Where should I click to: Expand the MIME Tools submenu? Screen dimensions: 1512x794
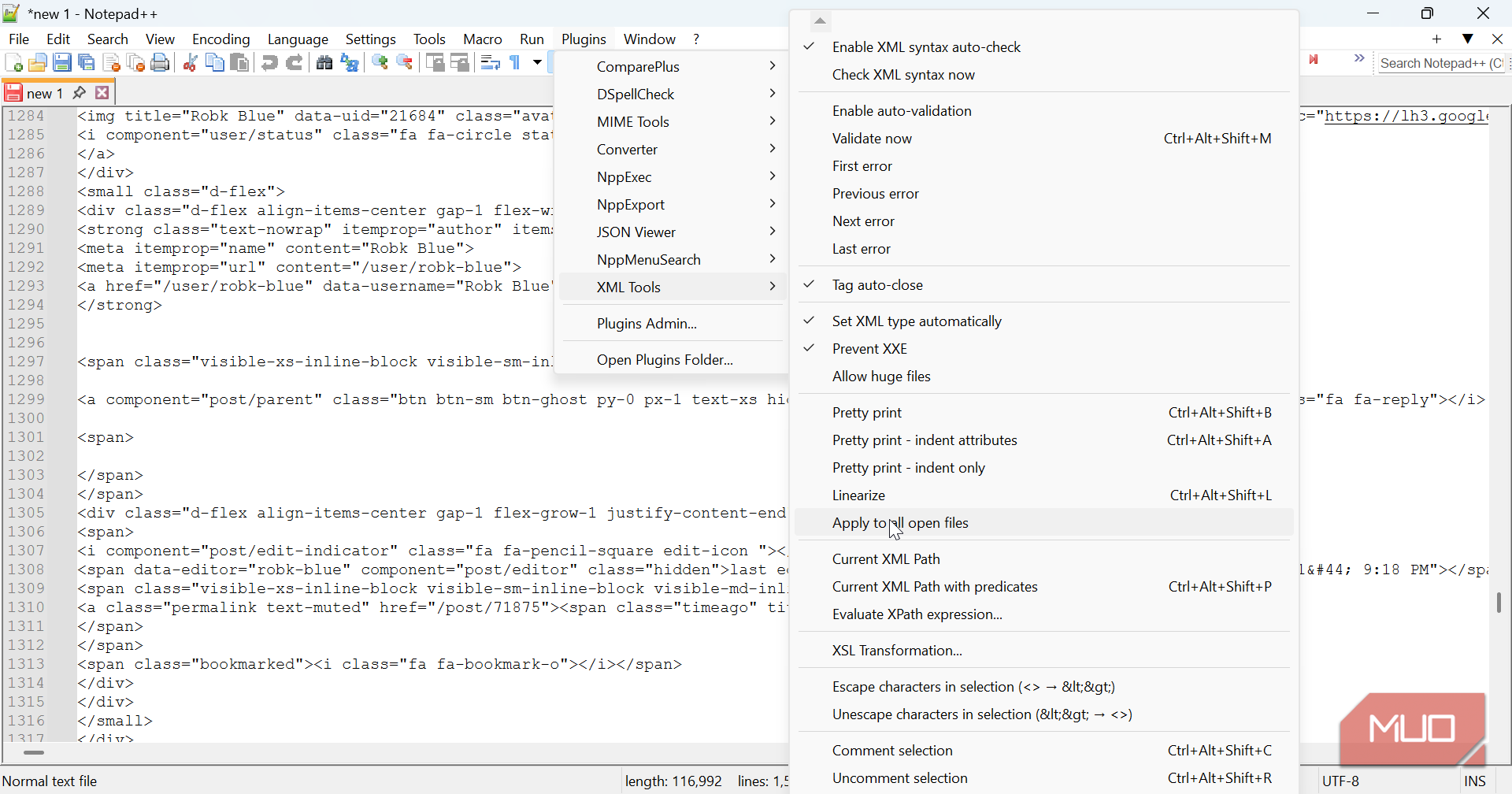(672, 122)
